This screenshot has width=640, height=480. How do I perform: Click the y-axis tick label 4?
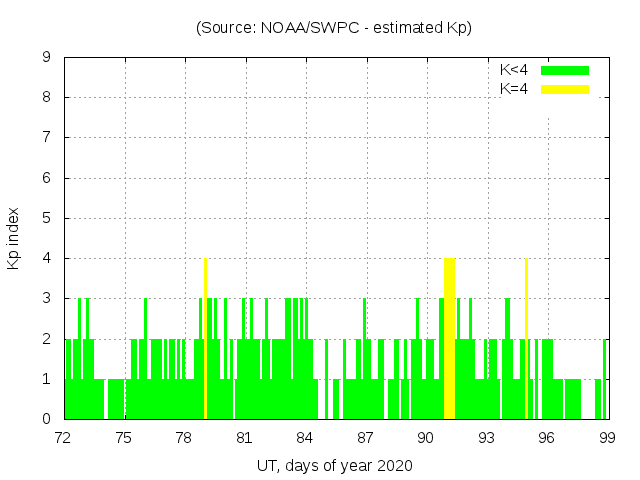pyautogui.click(x=46, y=259)
